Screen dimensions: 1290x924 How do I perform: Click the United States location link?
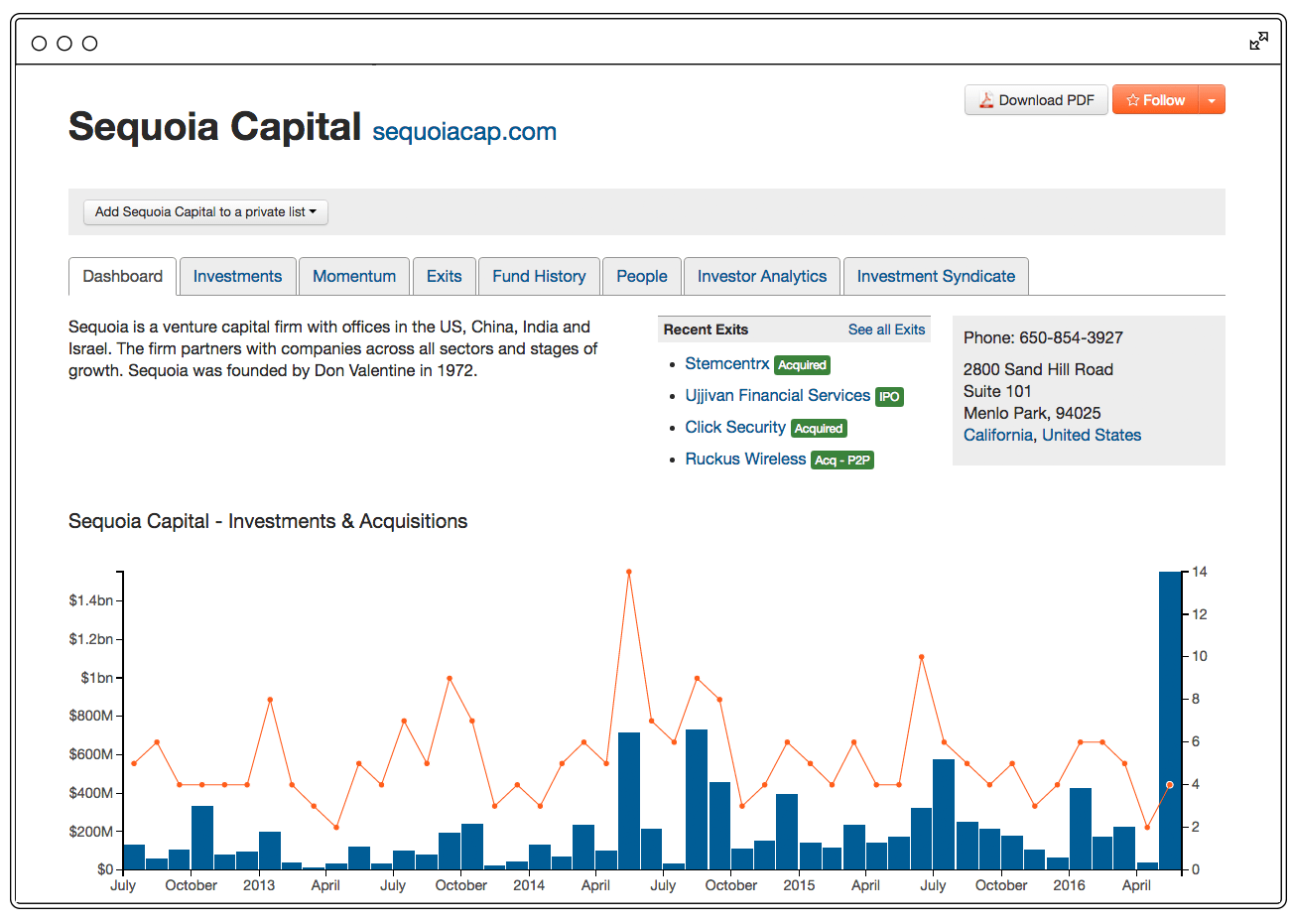(x=1092, y=435)
